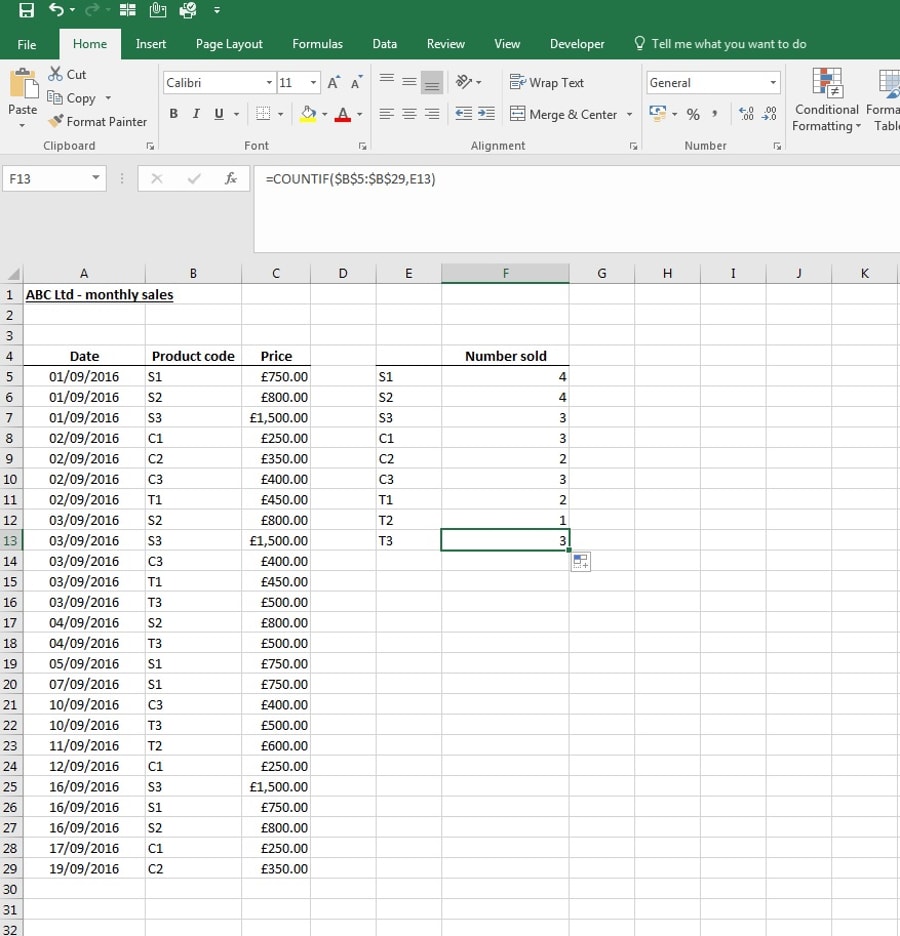Center text horizontally in cell
This screenshot has height=936, width=900.
(x=409, y=114)
